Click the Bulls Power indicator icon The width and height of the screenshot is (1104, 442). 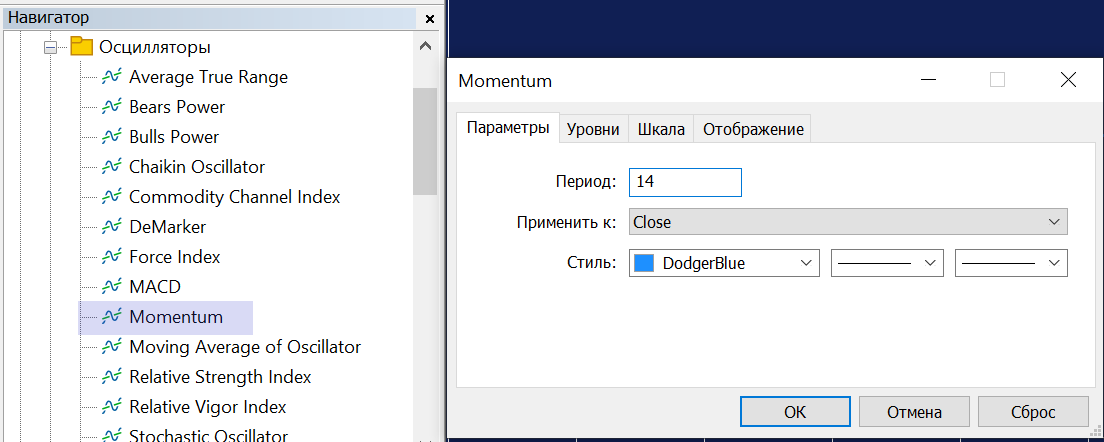(111, 137)
